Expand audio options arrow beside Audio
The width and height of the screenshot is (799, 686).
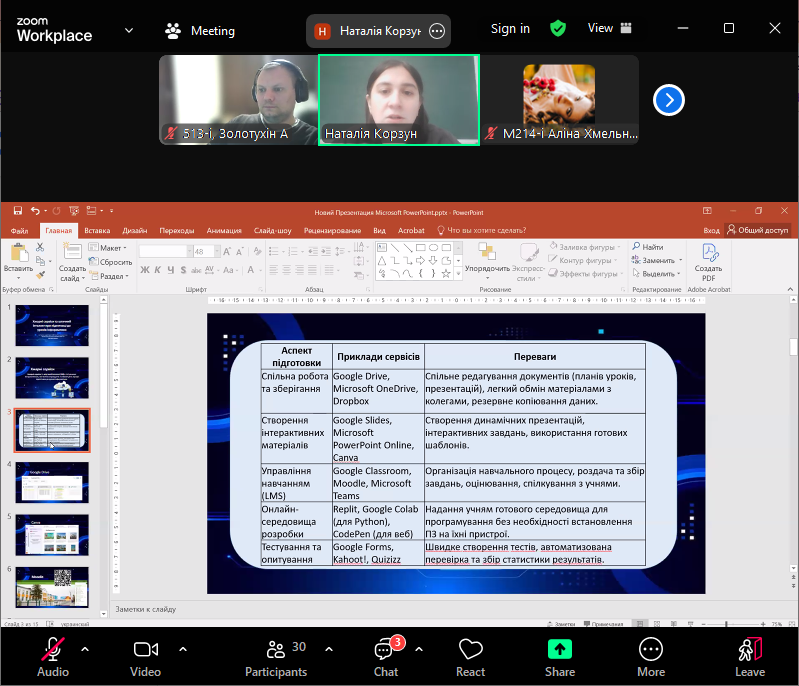[85, 648]
